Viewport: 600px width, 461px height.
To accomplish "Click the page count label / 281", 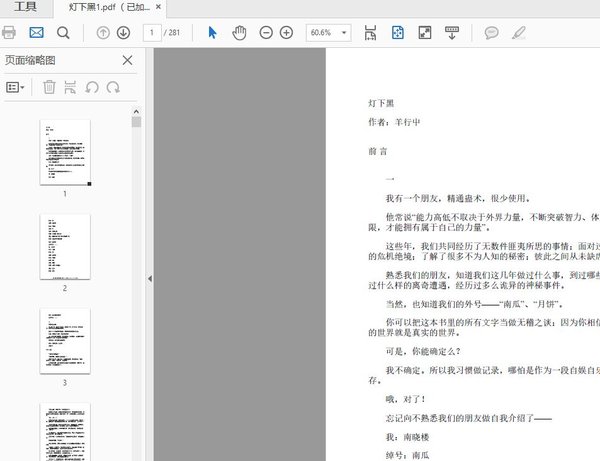I will (x=172, y=33).
